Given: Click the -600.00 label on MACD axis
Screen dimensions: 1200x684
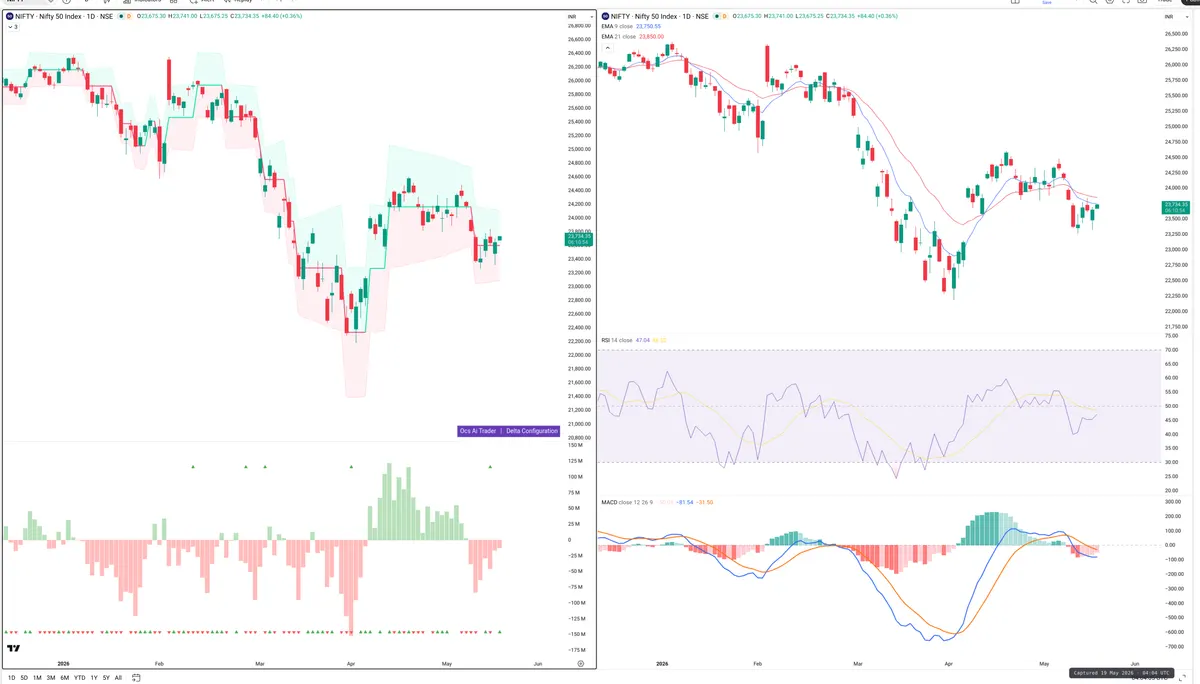Looking at the screenshot, I should click(x=1174, y=632).
